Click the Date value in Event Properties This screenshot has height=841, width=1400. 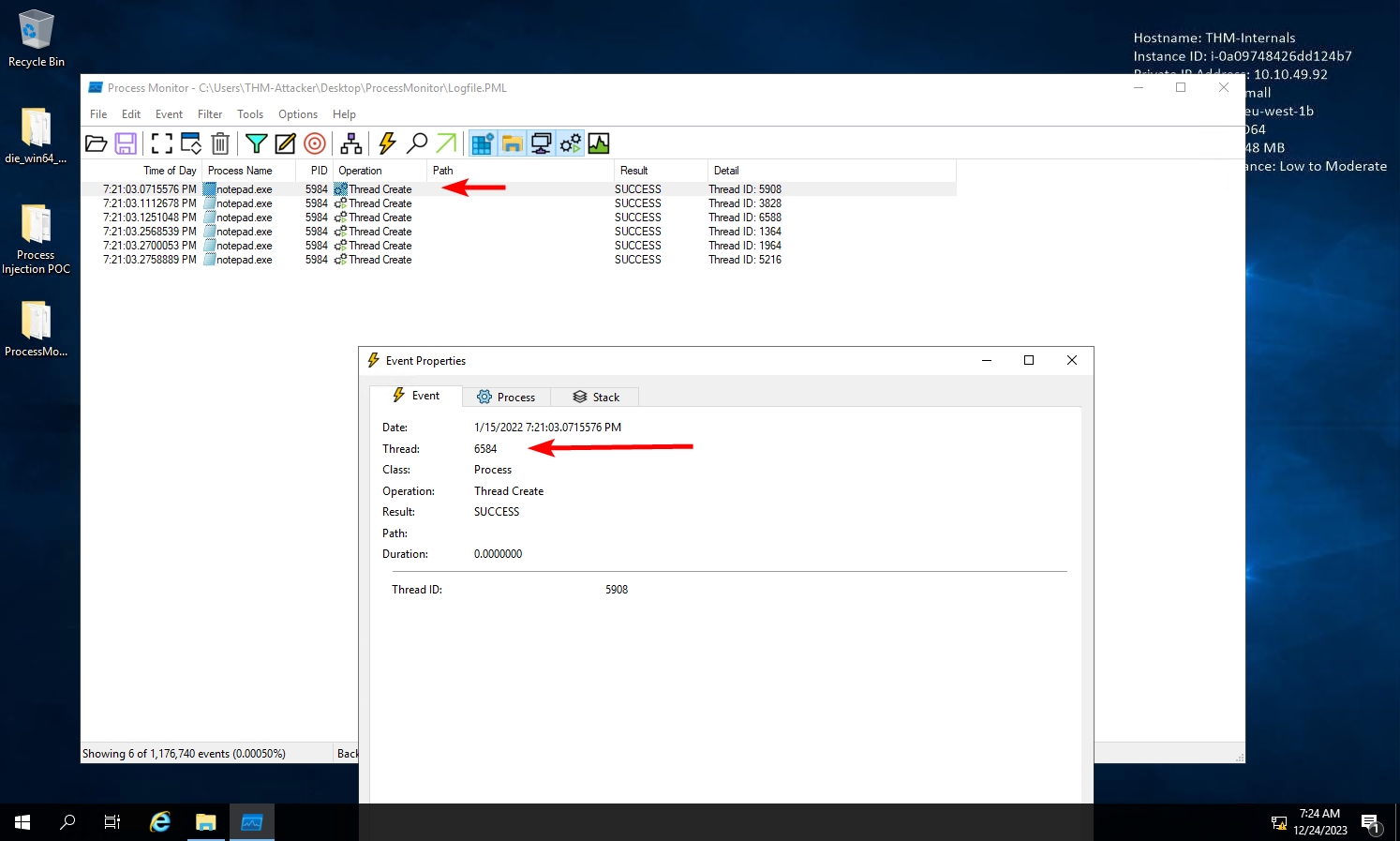(x=547, y=428)
